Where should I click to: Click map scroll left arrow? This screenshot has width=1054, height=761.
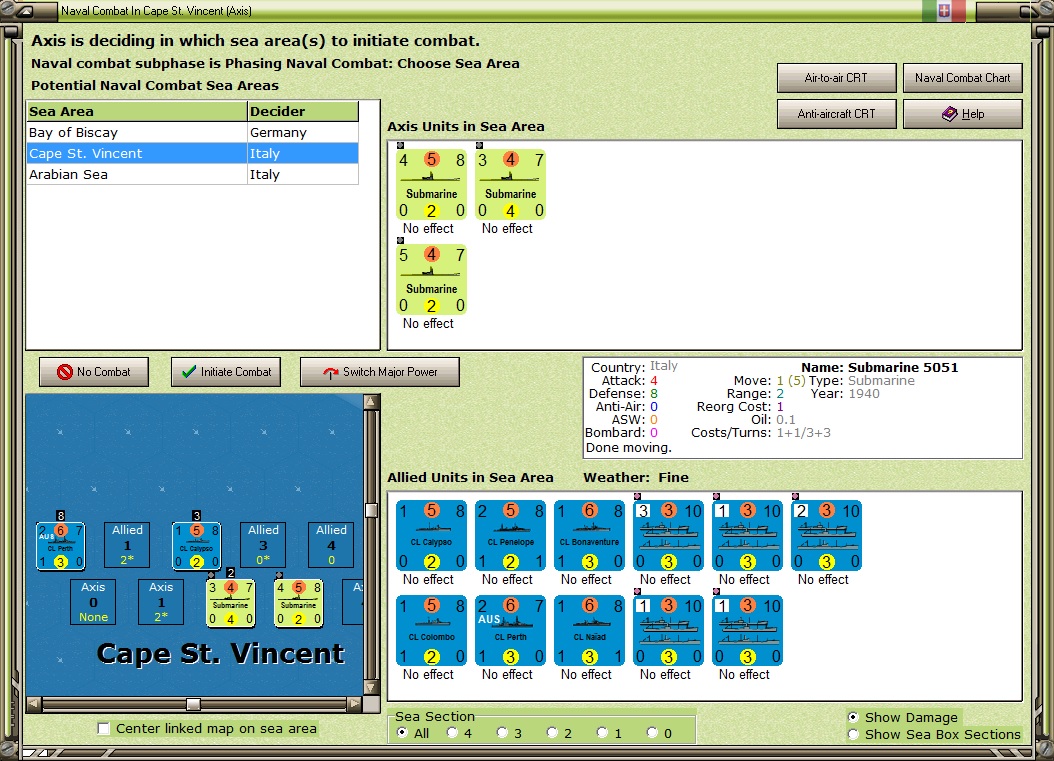34,704
